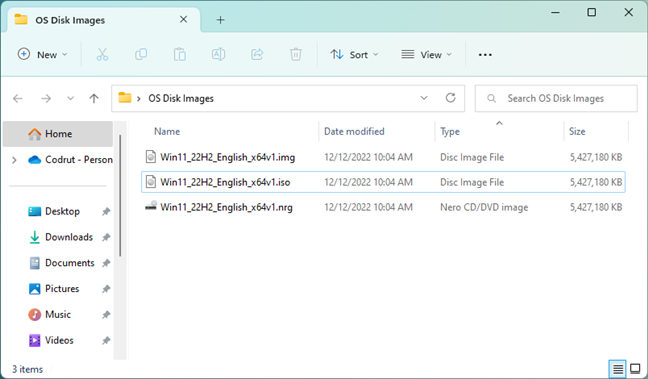Click the Delete trash icon
648x379 pixels.
[295, 55]
